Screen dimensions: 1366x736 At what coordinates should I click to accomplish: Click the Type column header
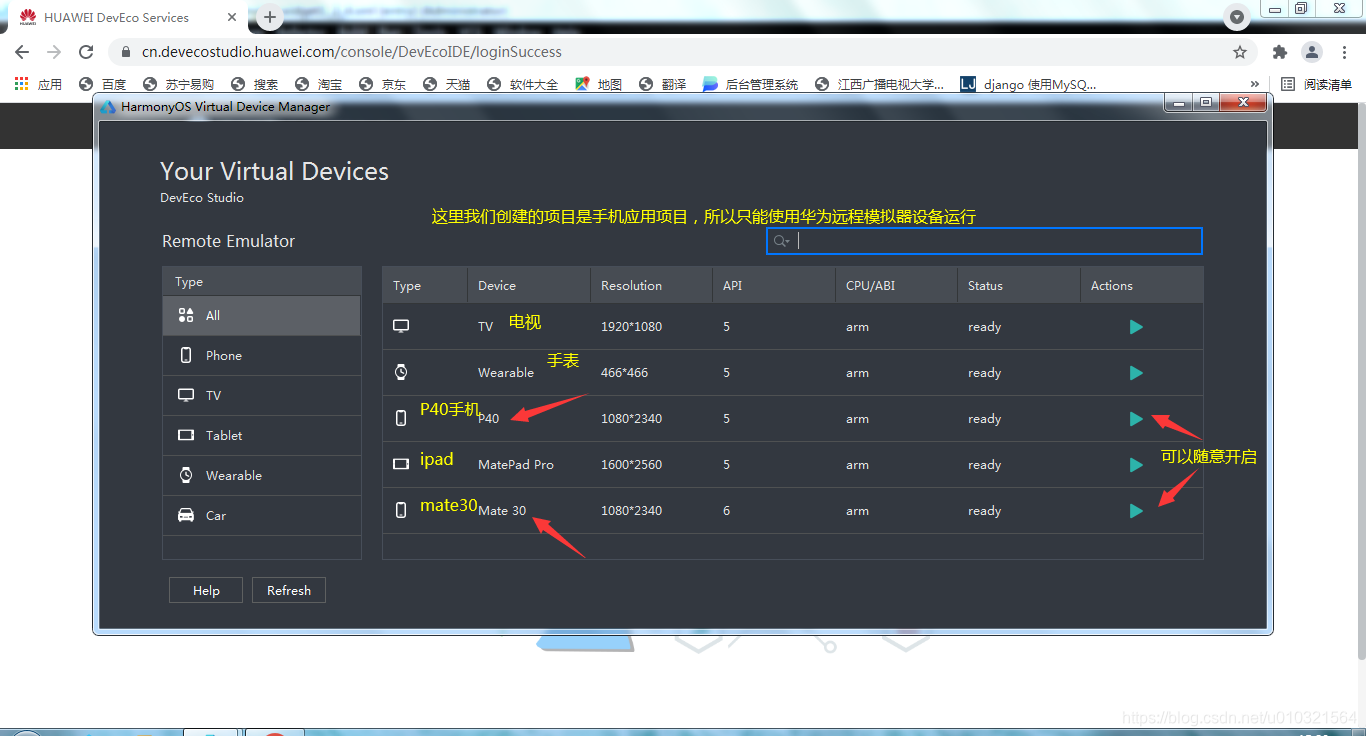tap(425, 285)
